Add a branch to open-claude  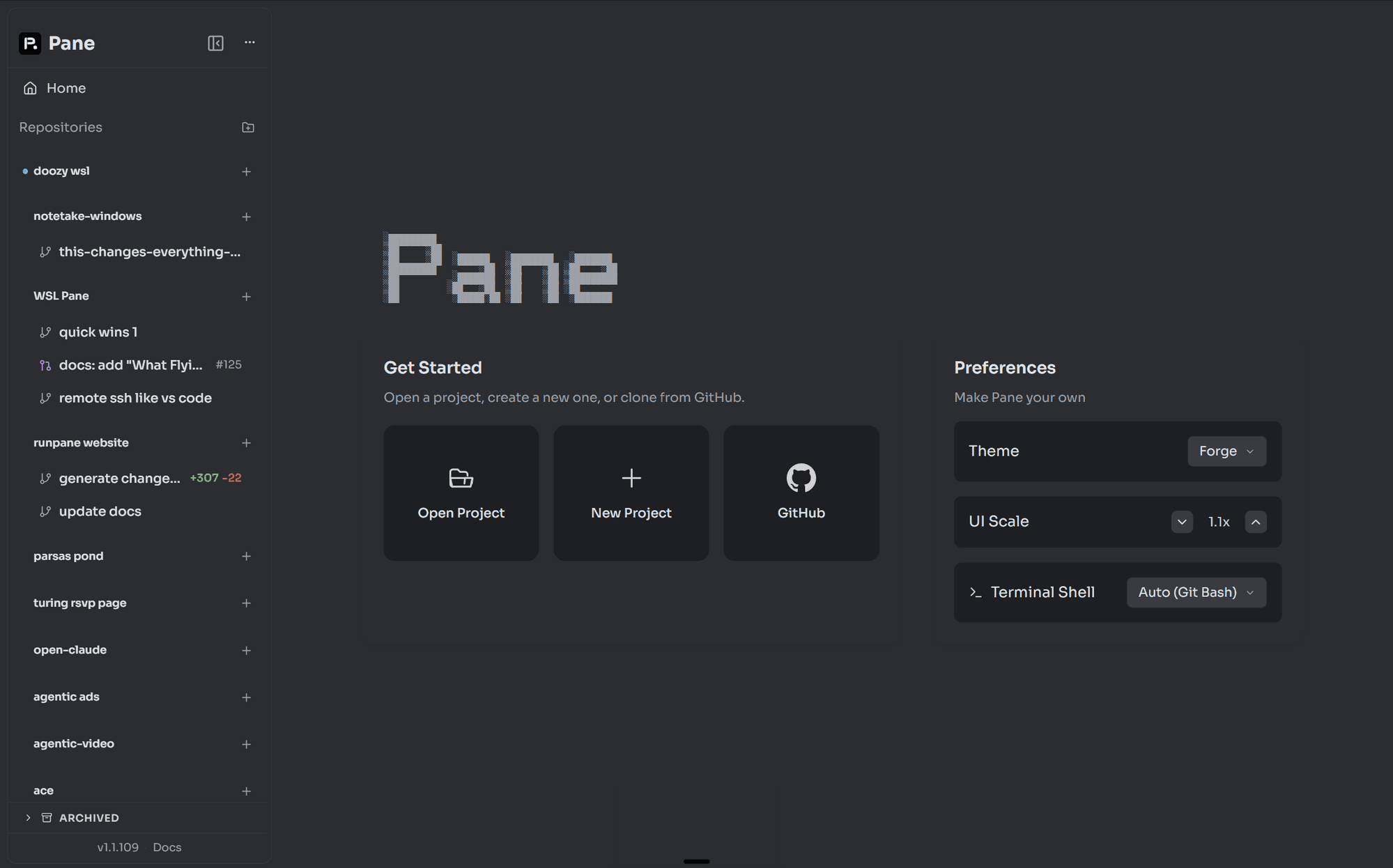[x=247, y=650]
